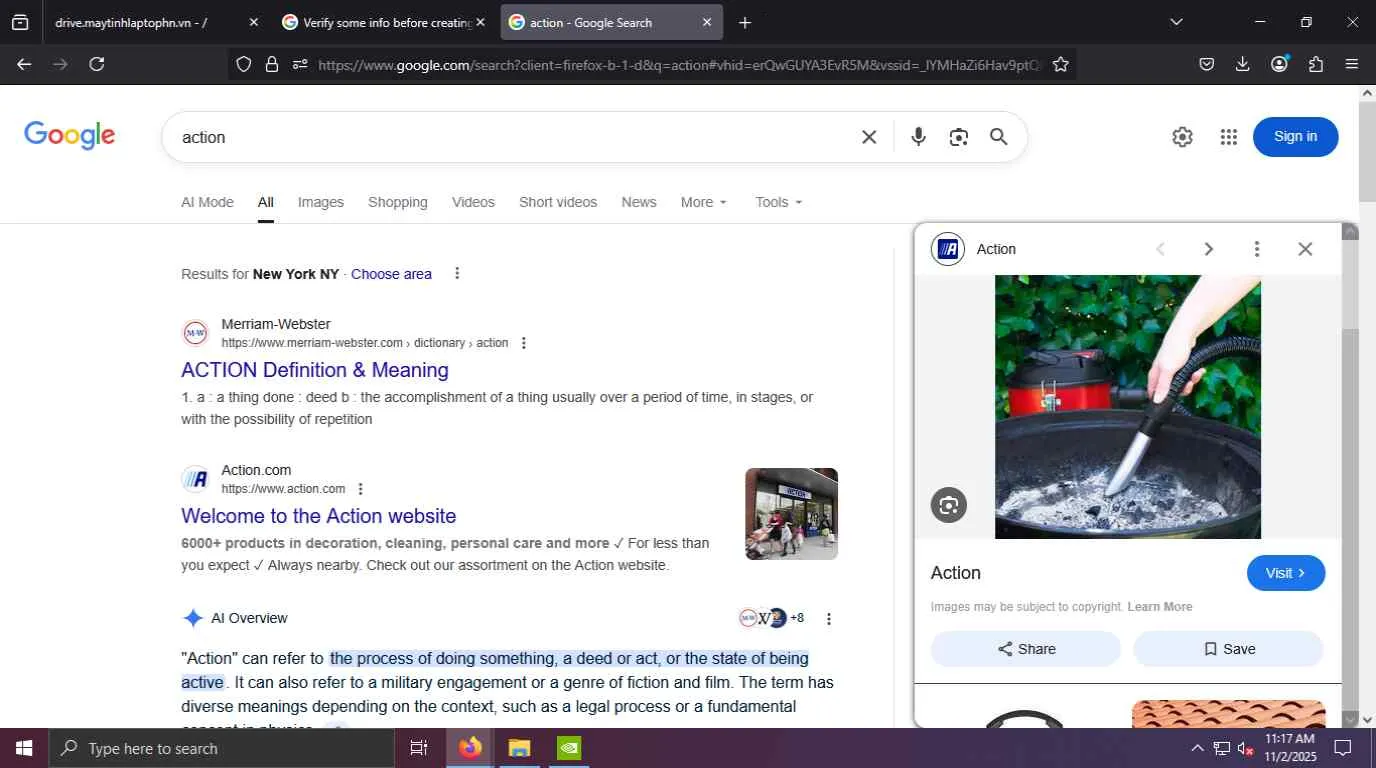This screenshot has width=1376, height=768.
Task: Click the Visit button for Action
Action: coord(1286,573)
